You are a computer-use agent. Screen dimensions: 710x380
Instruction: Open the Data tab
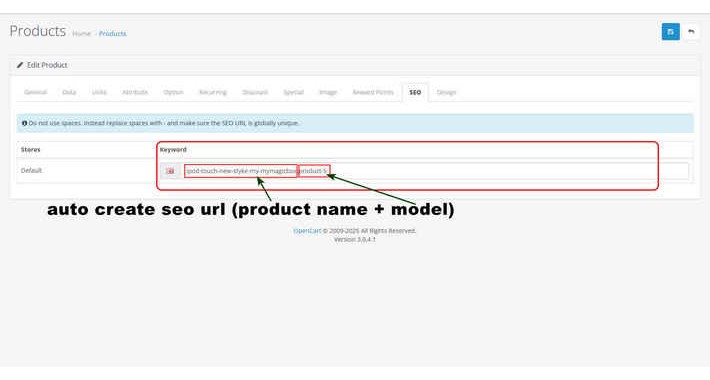click(x=69, y=92)
